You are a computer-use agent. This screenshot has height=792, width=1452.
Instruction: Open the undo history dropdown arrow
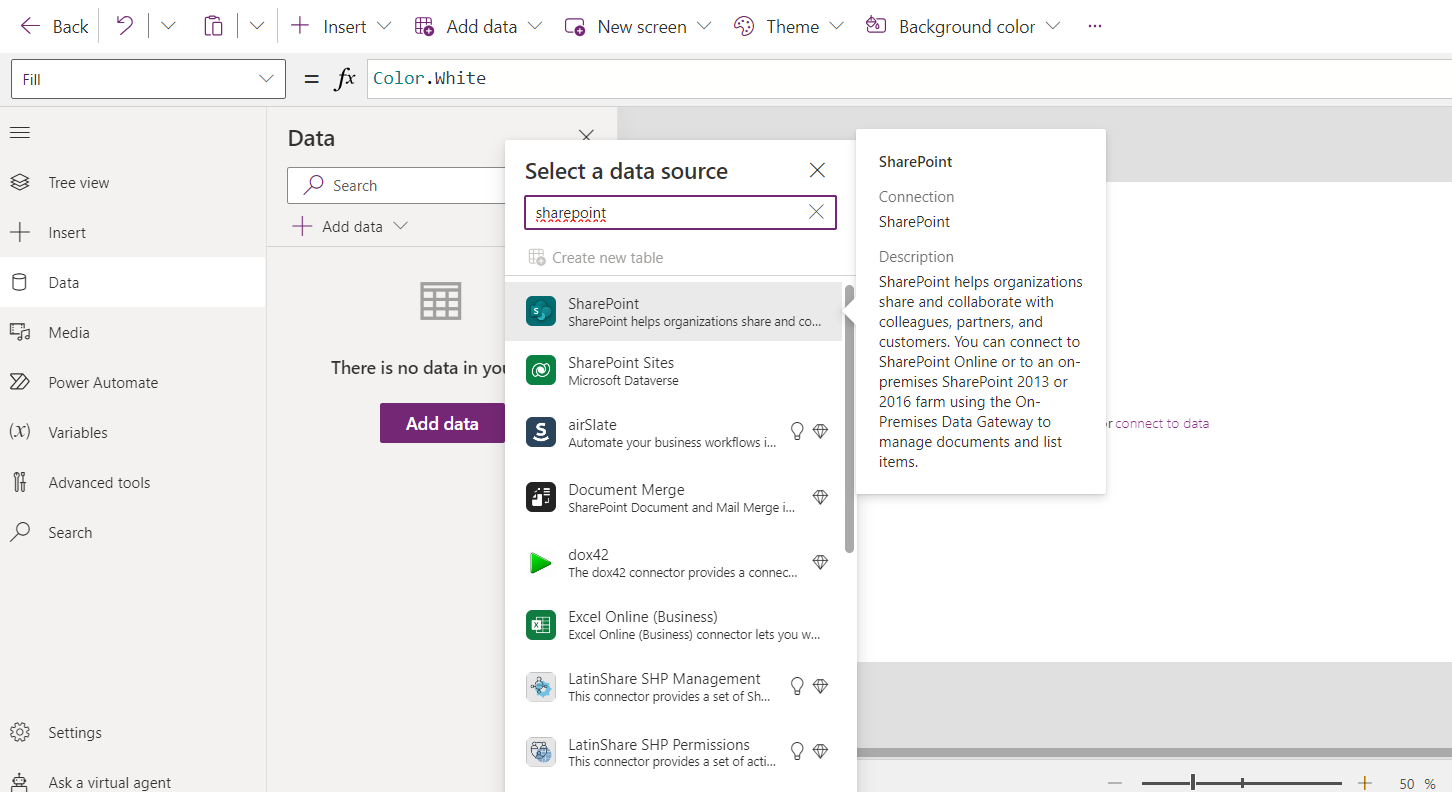coord(168,26)
